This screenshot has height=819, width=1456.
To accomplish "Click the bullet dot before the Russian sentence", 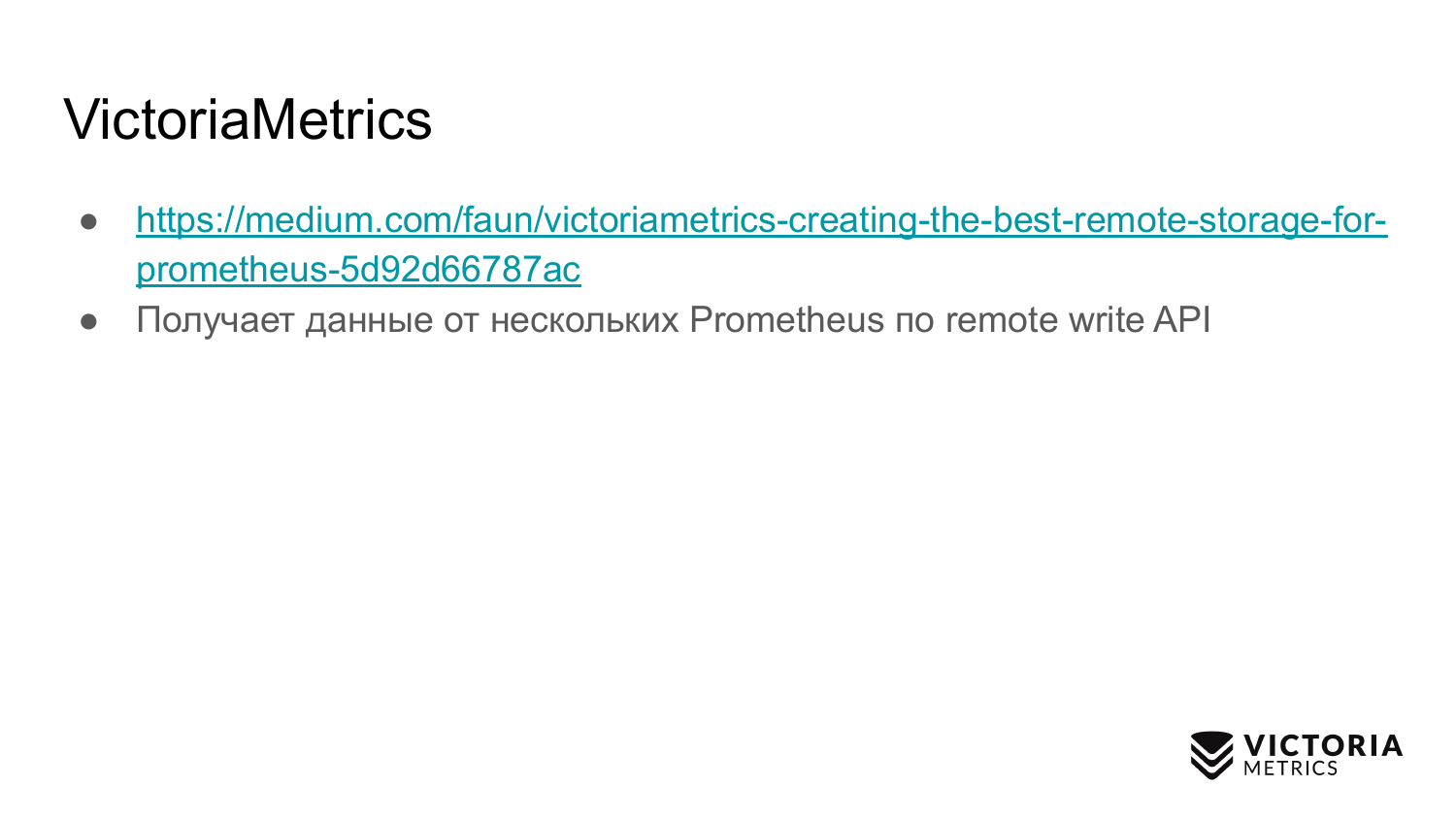I will 89,321.
